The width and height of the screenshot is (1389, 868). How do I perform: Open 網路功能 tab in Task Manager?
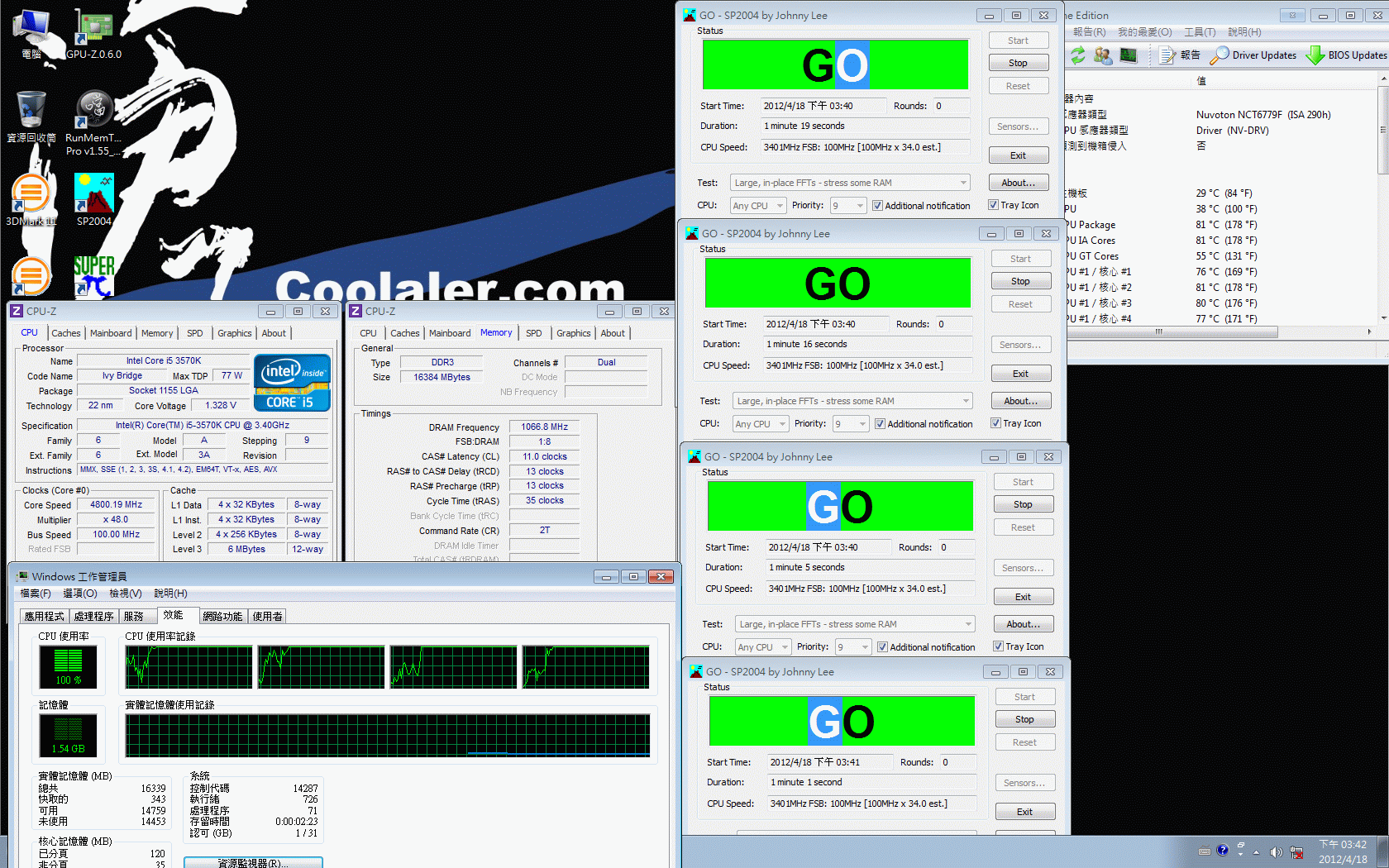point(222,616)
